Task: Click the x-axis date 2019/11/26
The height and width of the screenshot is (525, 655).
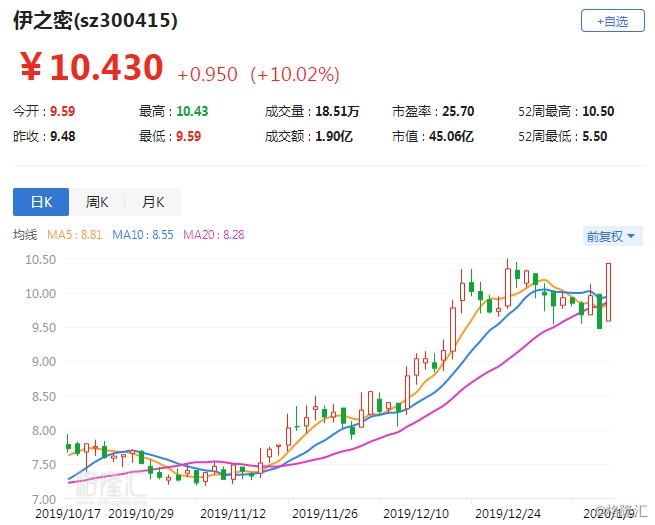Action: coord(325,513)
